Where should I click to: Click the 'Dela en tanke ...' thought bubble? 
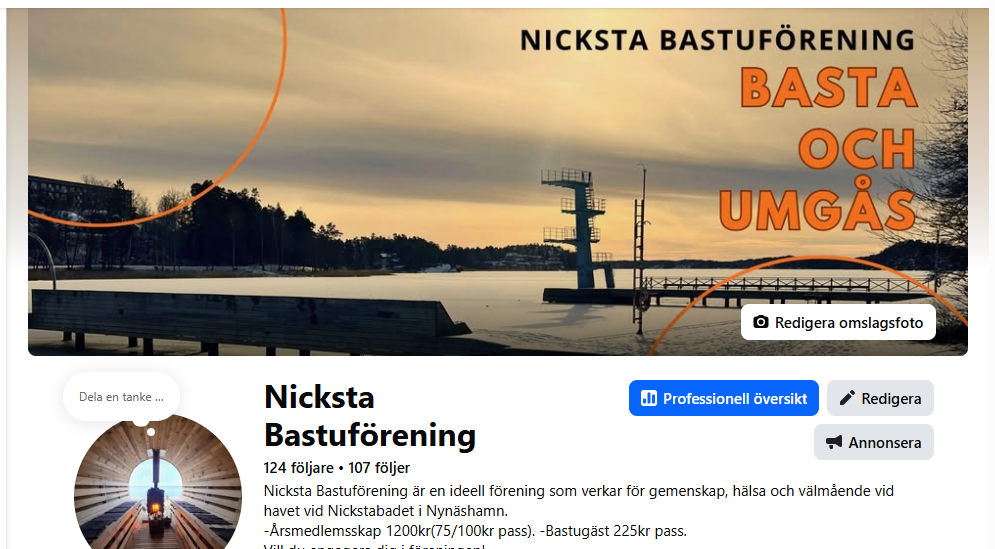(121, 397)
